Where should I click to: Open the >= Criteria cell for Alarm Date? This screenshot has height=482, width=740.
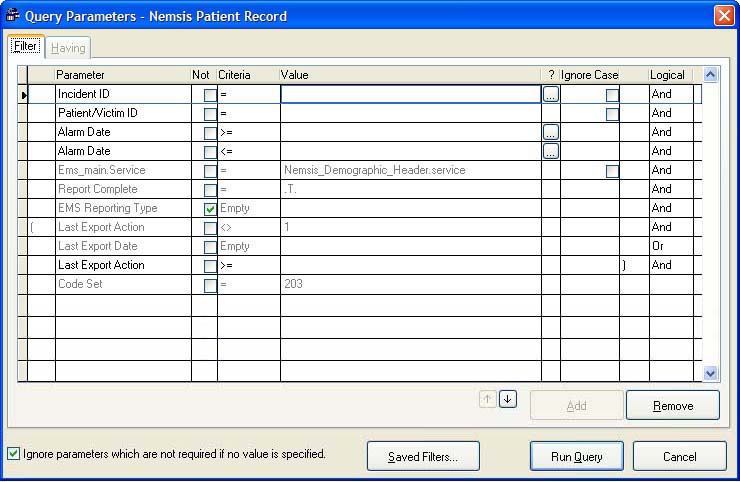click(249, 132)
